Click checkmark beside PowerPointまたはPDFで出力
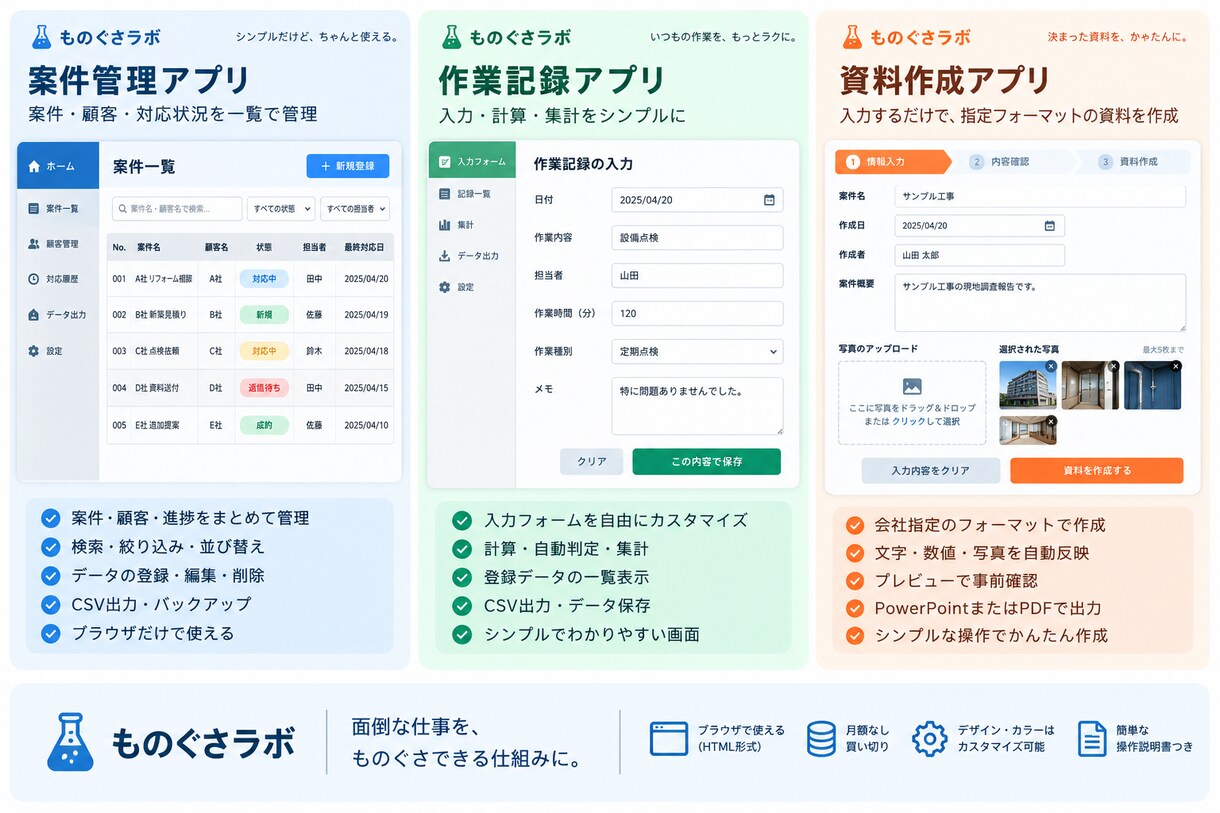Viewport: 1220px width, 813px height. coord(855,608)
